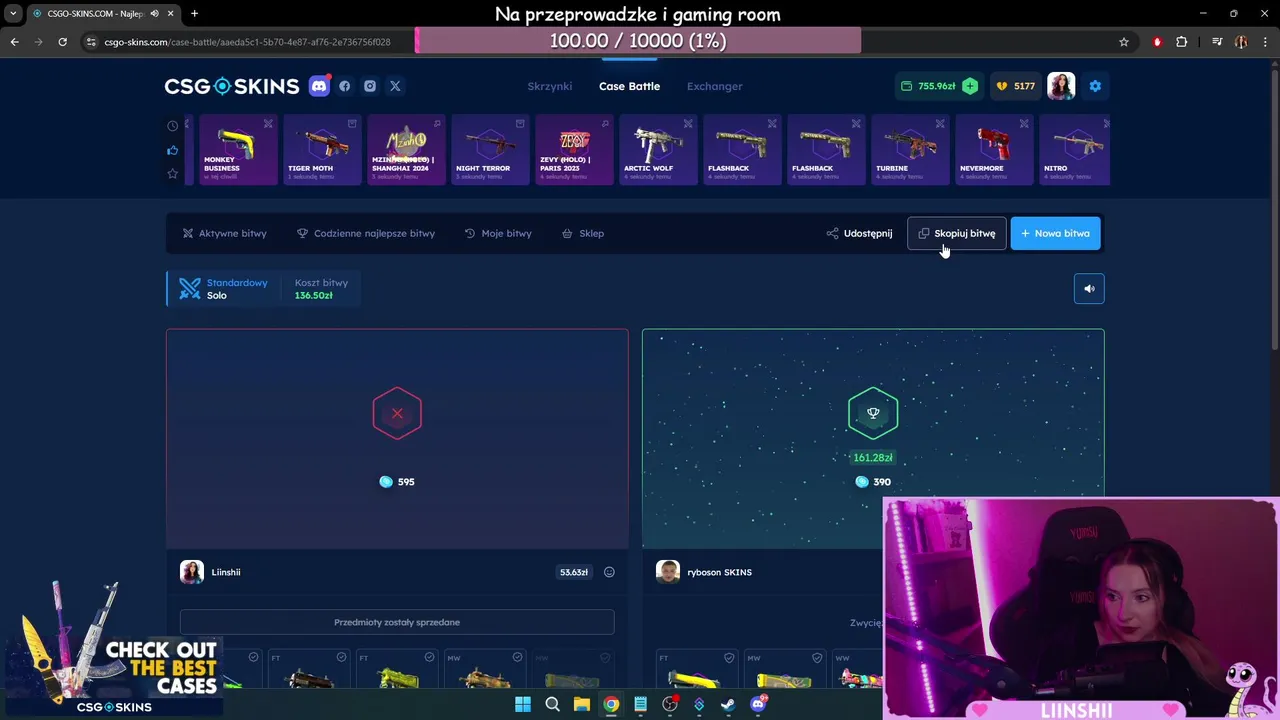The image size is (1280, 720).
Task: Open the Nitro drop card
Action: 1075,150
